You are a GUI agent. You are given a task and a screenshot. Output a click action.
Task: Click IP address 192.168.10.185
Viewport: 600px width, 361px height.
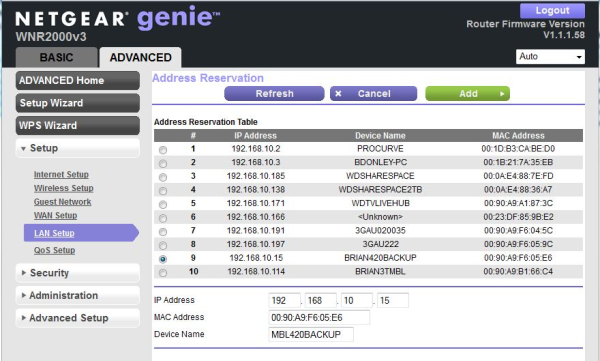pyautogui.click(x=256, y=176)
